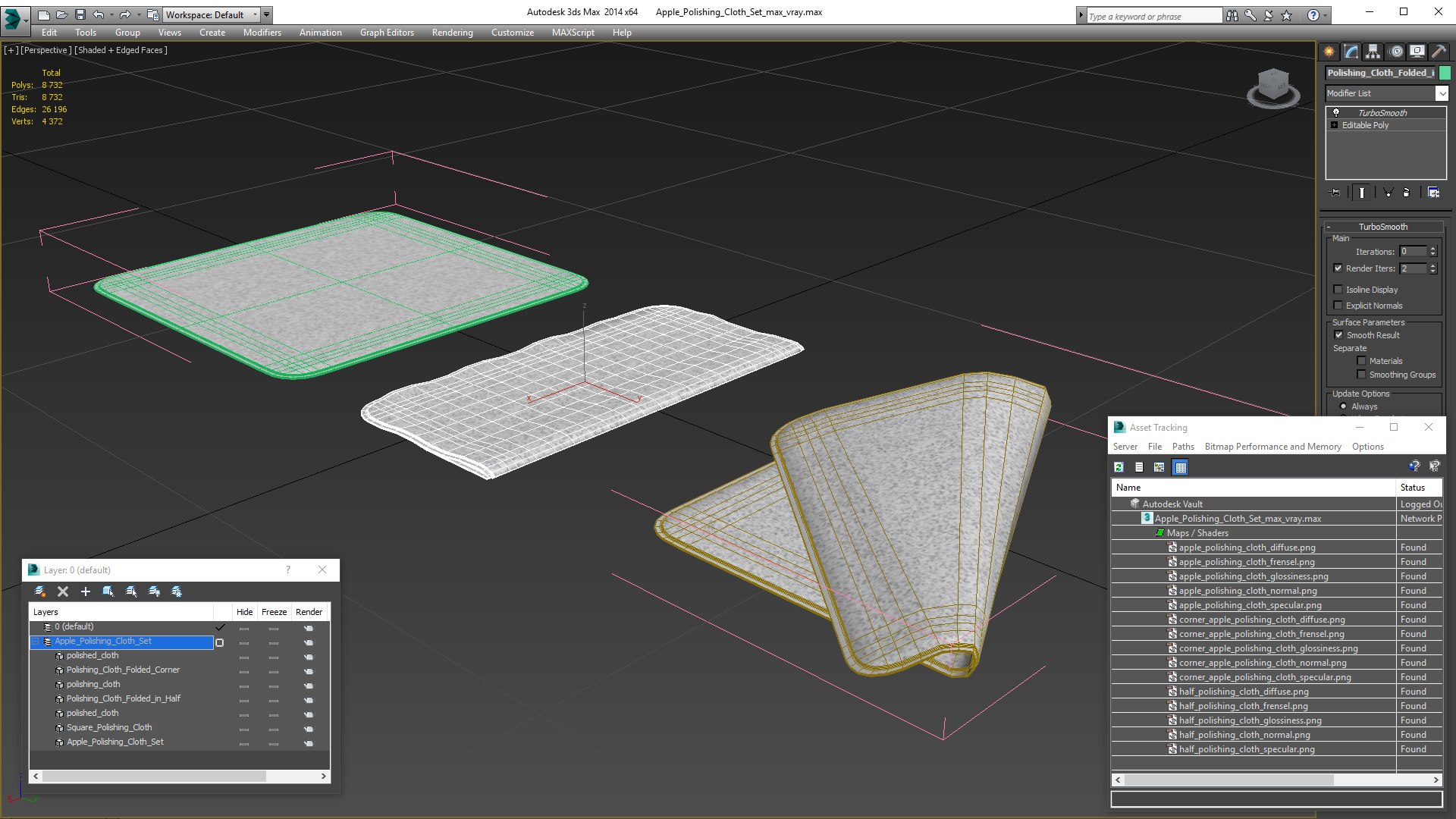Viewport: 1456px width, 819px height.
Task: Toggle the Render Iters checkbox
Action: tap(1338, 268)
